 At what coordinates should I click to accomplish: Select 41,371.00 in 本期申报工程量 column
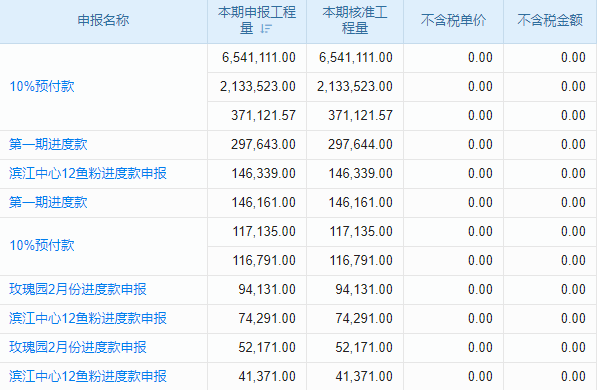coord(267,376)
